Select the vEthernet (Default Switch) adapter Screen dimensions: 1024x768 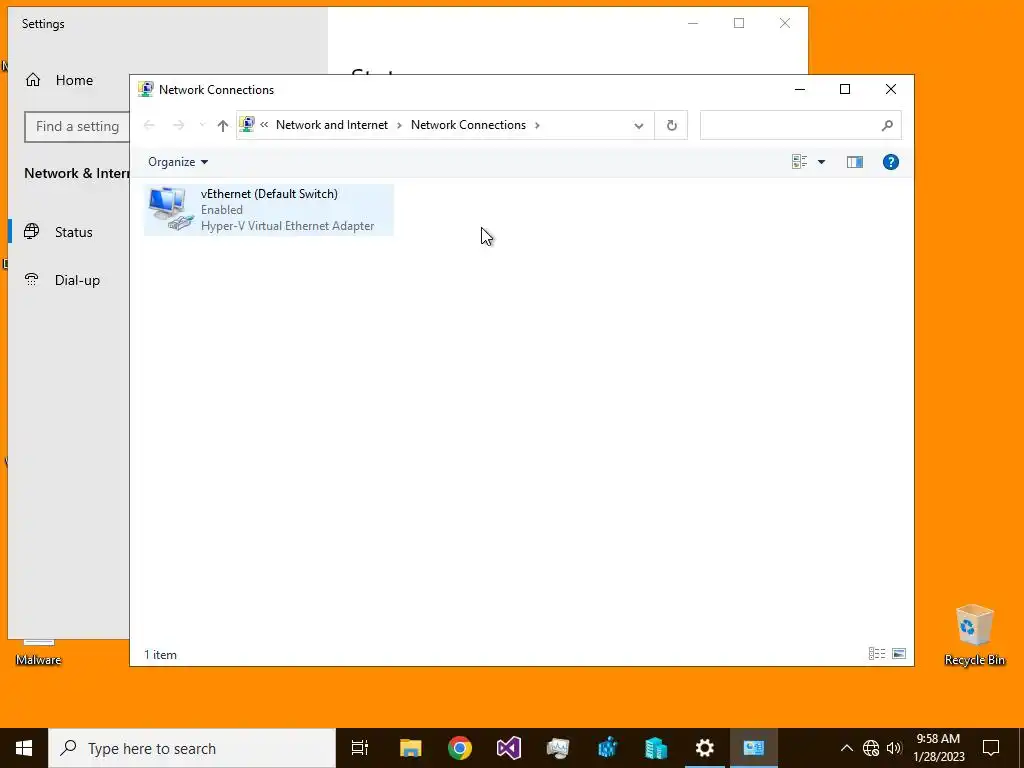(x=268, y=210)
